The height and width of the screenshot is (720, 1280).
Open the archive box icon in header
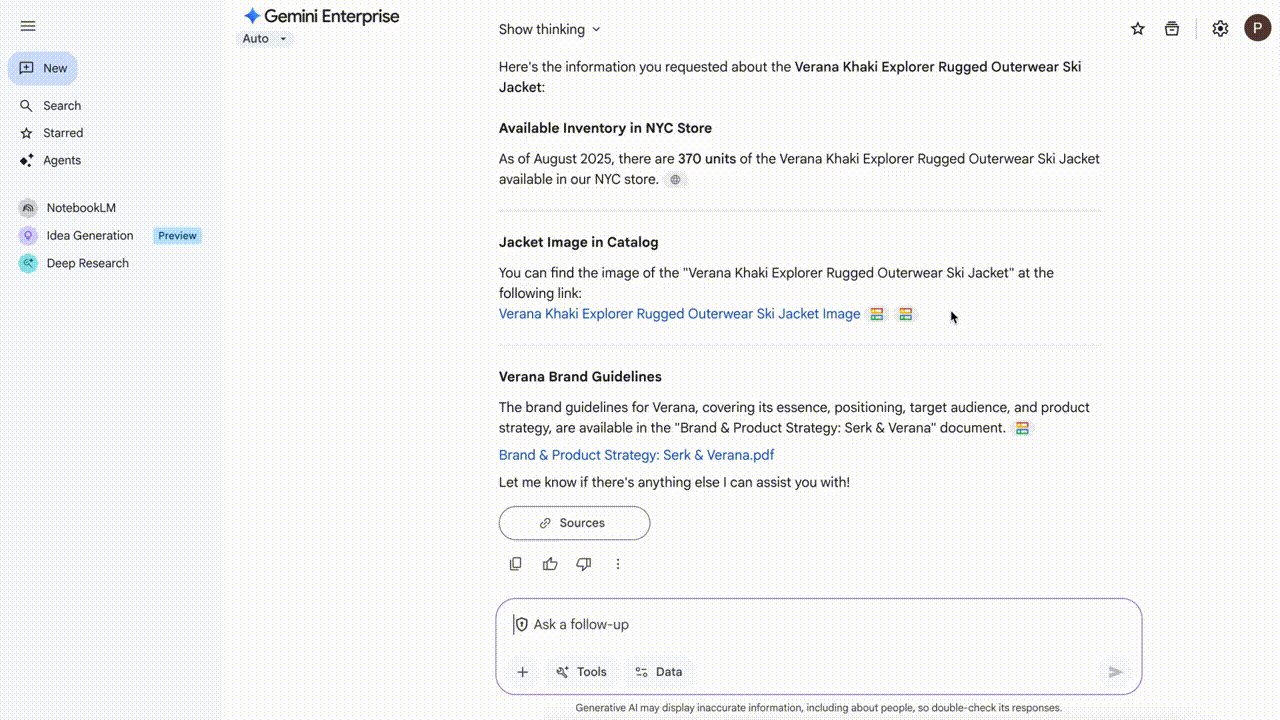click(x=1172, y=29)
